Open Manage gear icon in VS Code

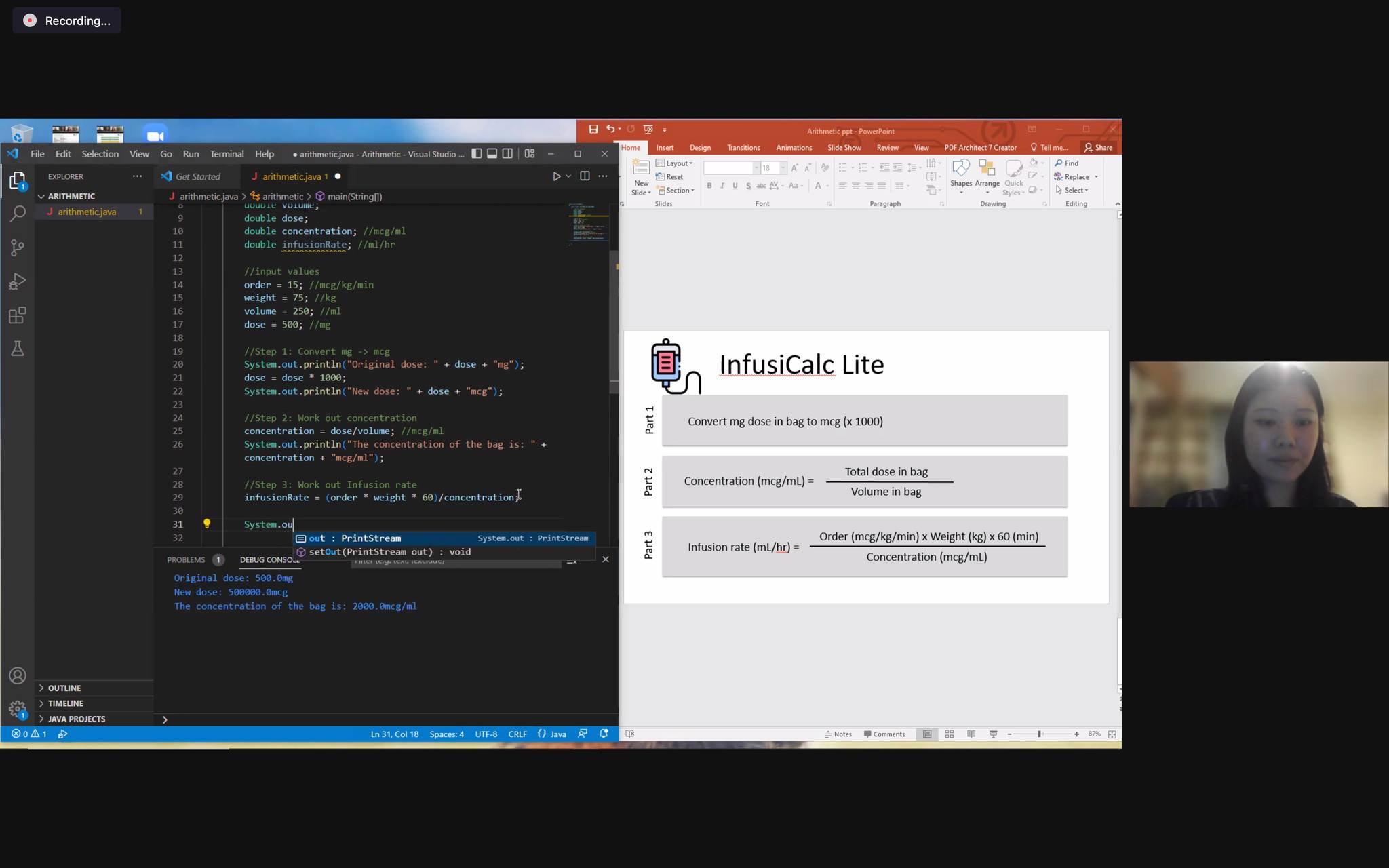[18, 709]
